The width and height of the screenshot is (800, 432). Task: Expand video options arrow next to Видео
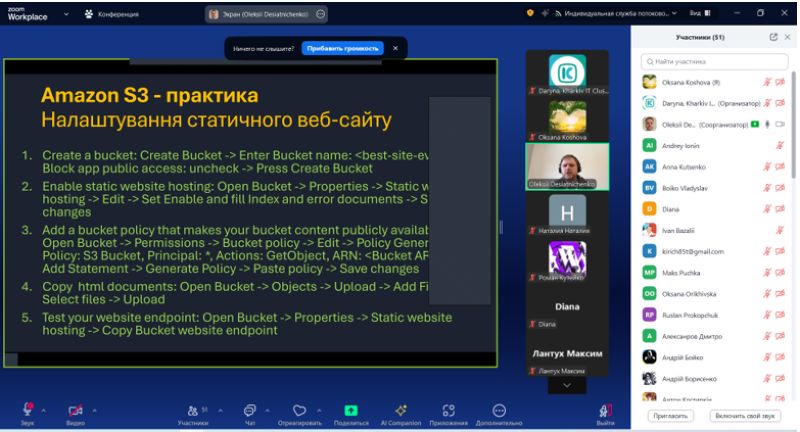(x=95, y=409)
